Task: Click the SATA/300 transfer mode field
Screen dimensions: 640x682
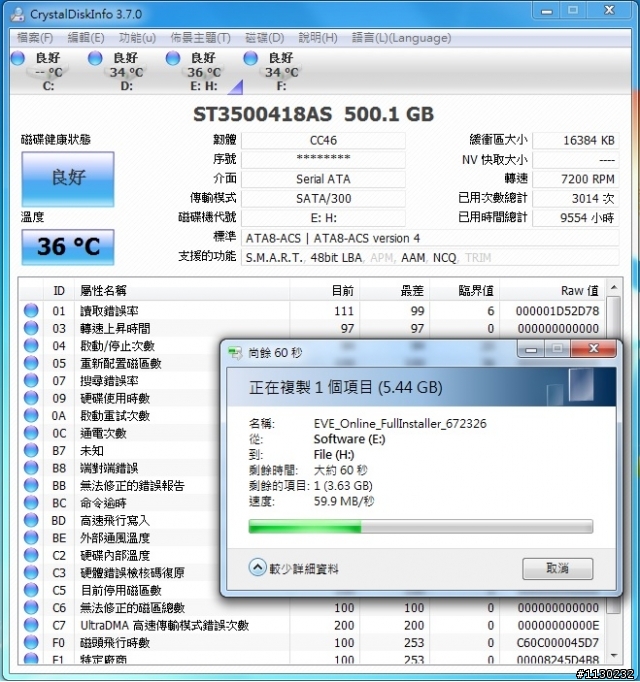Action: 323,198
